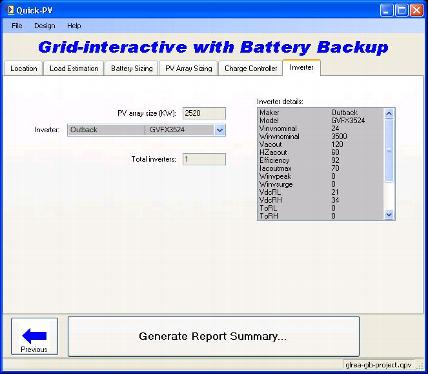Open the Inverter dropdown arrow
Image resolution: width=428 pixels, height=374 pixels.
[220, 130]
